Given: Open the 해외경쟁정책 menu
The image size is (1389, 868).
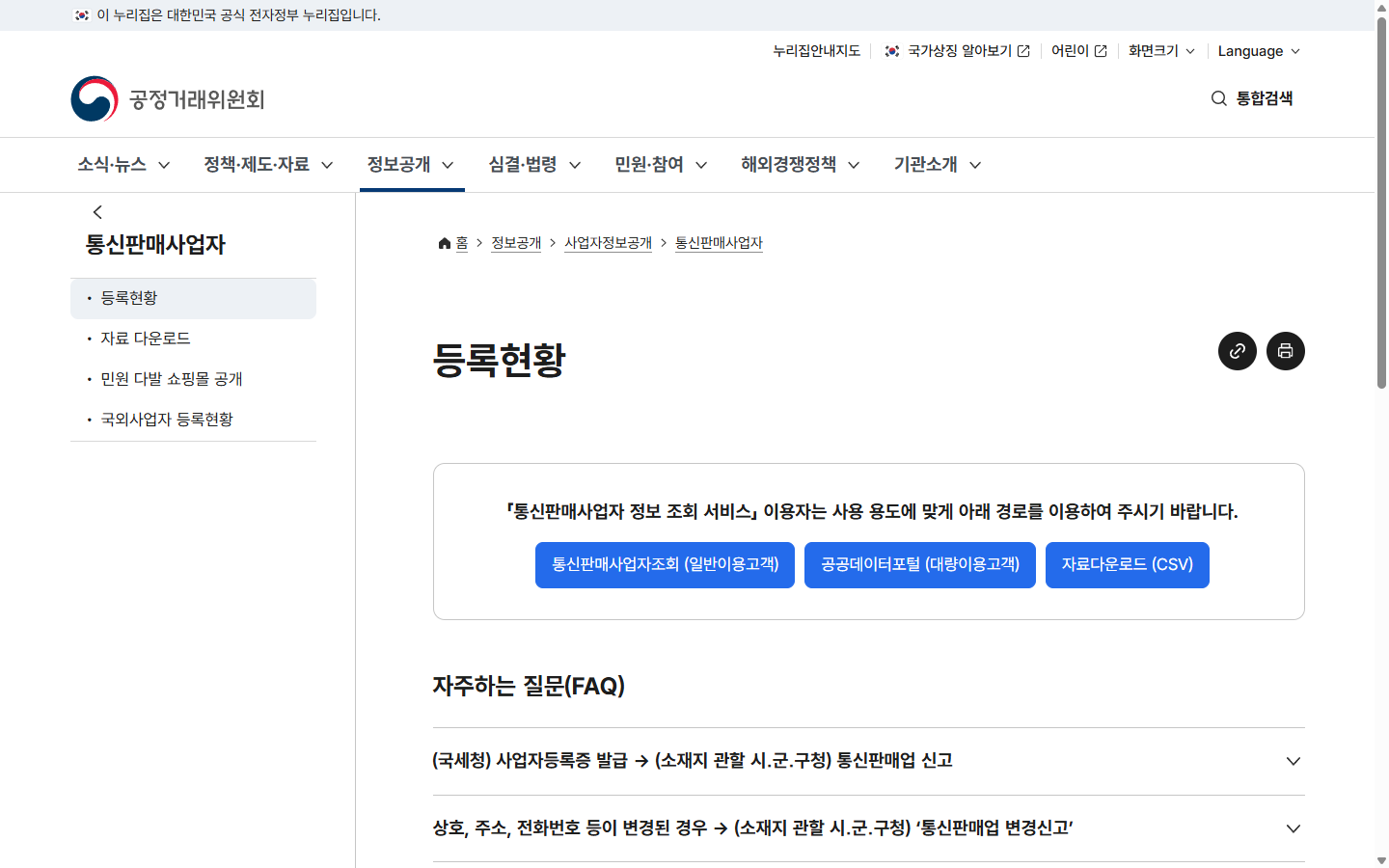Looking at the screenshot, I should (800, 165).
